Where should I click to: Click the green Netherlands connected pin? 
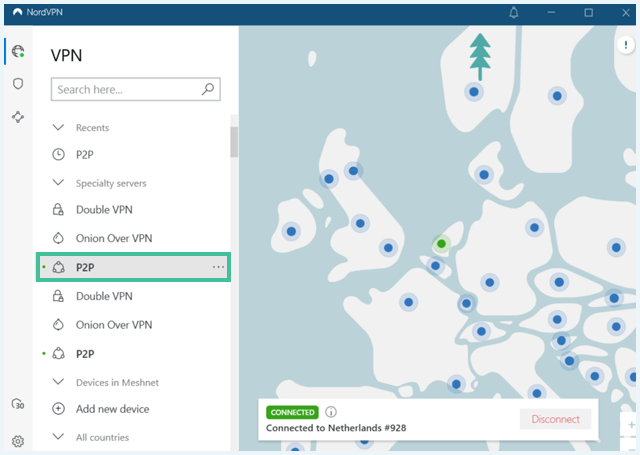coord(441,244)
